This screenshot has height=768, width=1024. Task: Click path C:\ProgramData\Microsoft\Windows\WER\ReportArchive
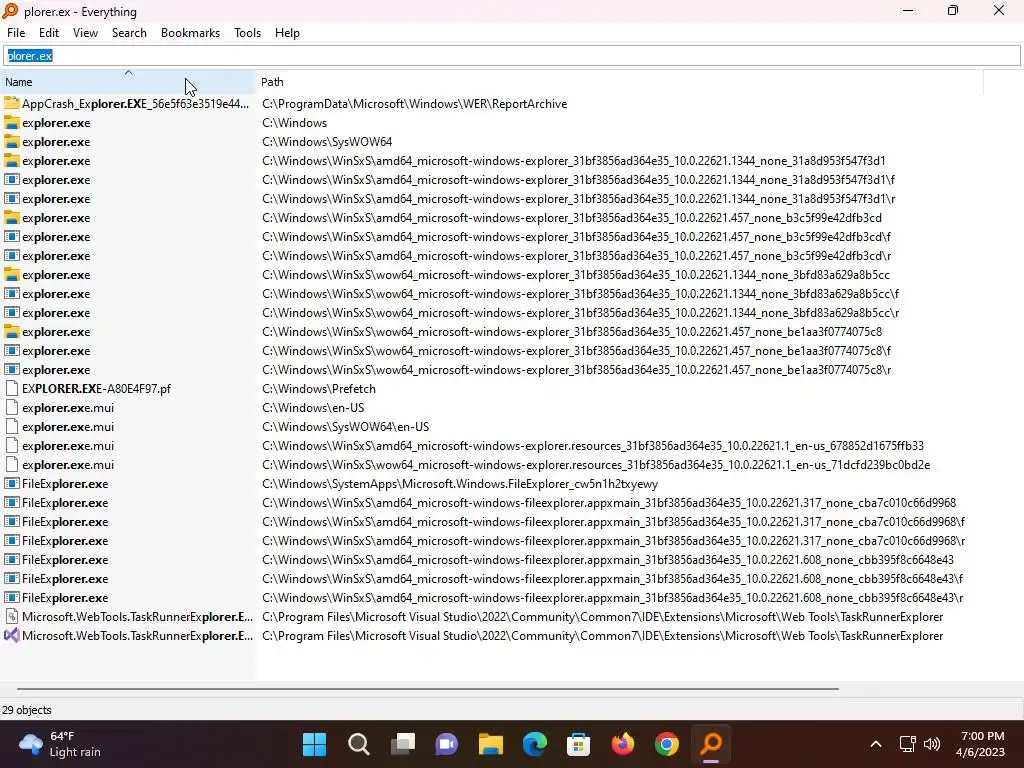415,103
